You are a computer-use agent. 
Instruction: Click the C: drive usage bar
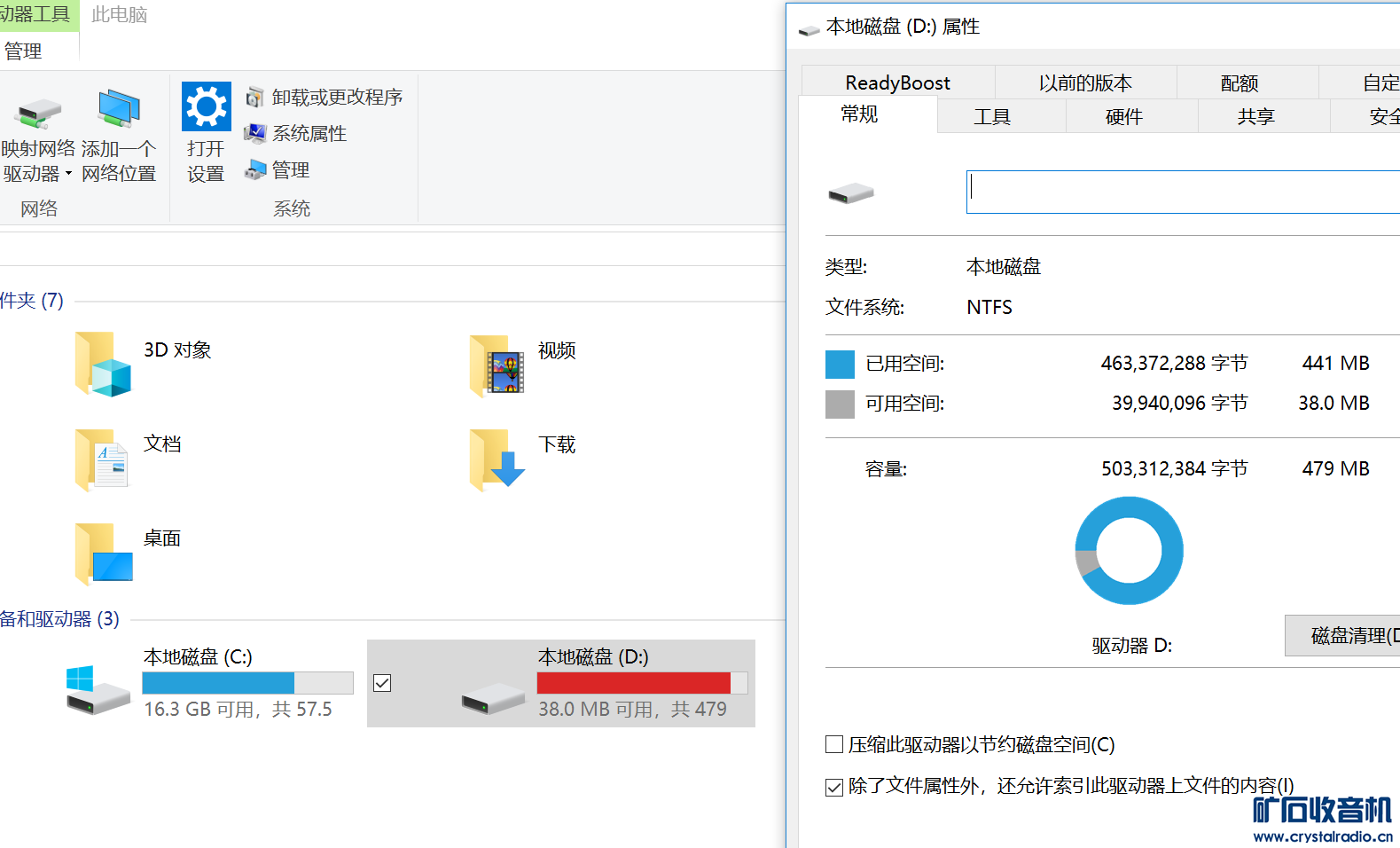click(x=247, y=682)
